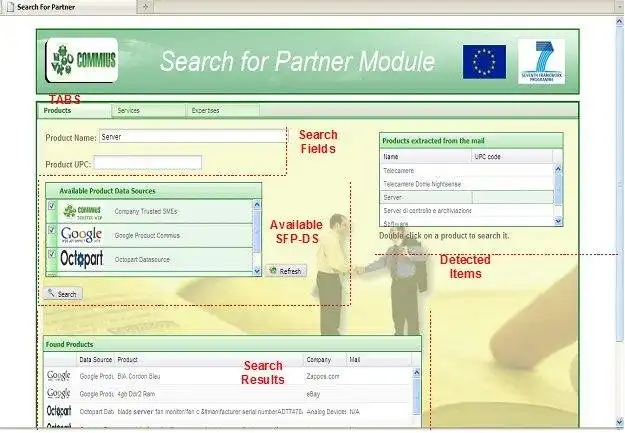Click the European Union flag icon
The height and width of the screenshot is (433, 625).
coord(484,62)
